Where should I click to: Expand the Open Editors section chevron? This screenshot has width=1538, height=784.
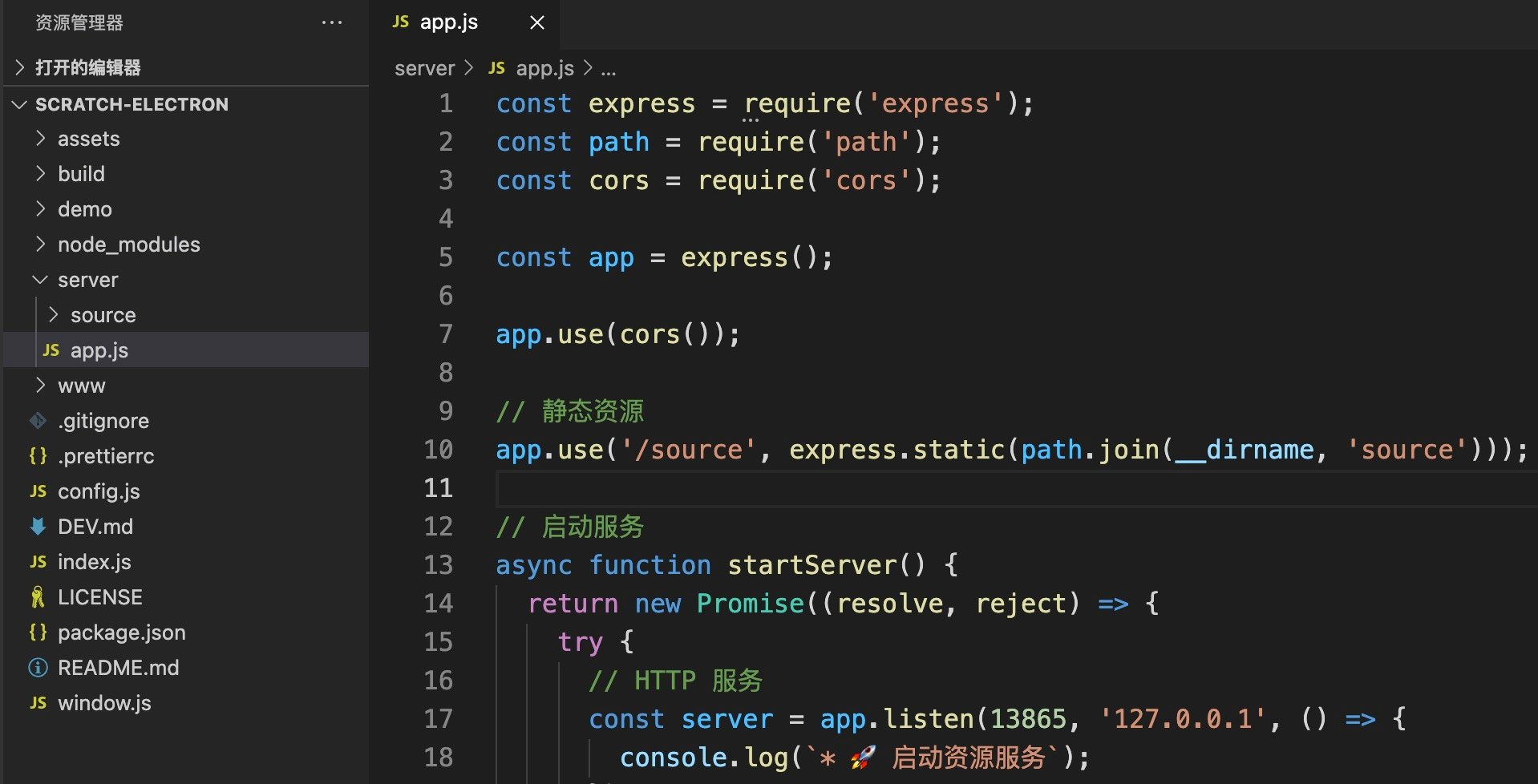20,67
